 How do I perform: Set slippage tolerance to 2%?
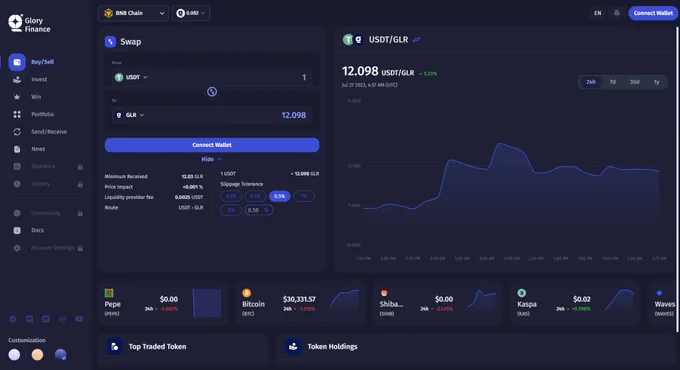click(x=231, y=210)
